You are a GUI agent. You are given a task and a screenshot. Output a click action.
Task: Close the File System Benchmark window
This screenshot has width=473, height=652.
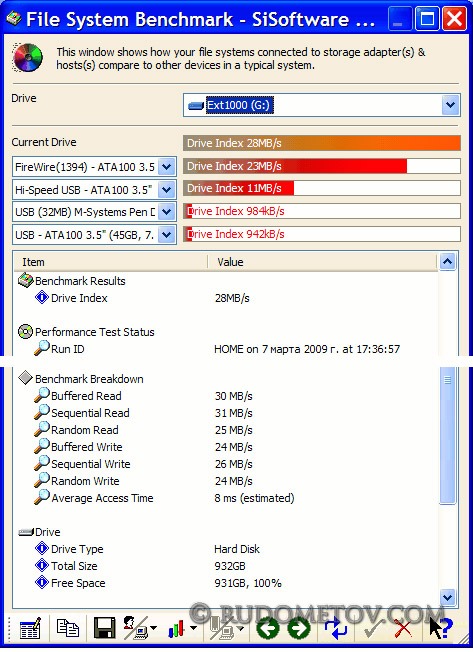[x=453, y=19]
